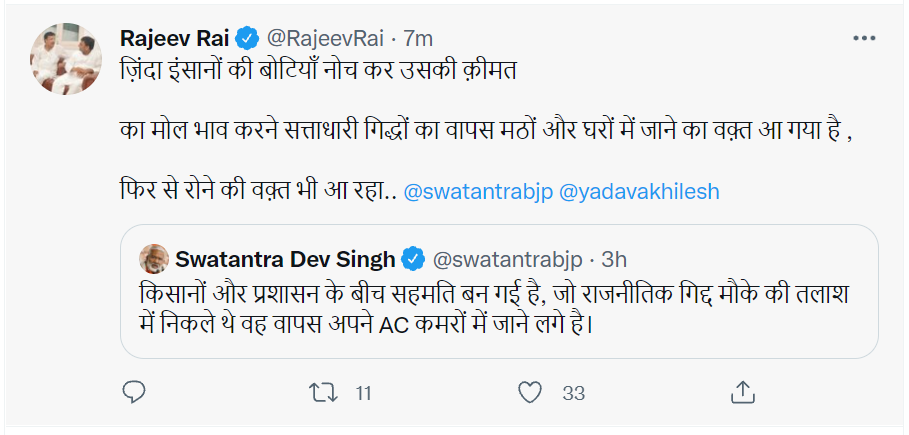Click the retweet count 11
The height and width of the screenshot is (435, 909).
click(363, 393)
